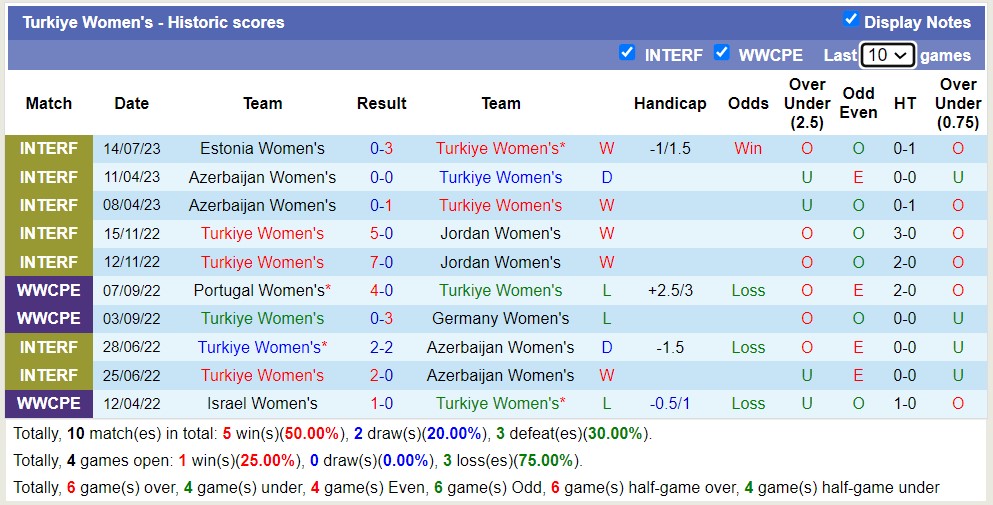Image resolution: width=993 pixels, height=505 pixels.
Task: Click the WWCPE label dated 07/09/22
Action: 48,290
